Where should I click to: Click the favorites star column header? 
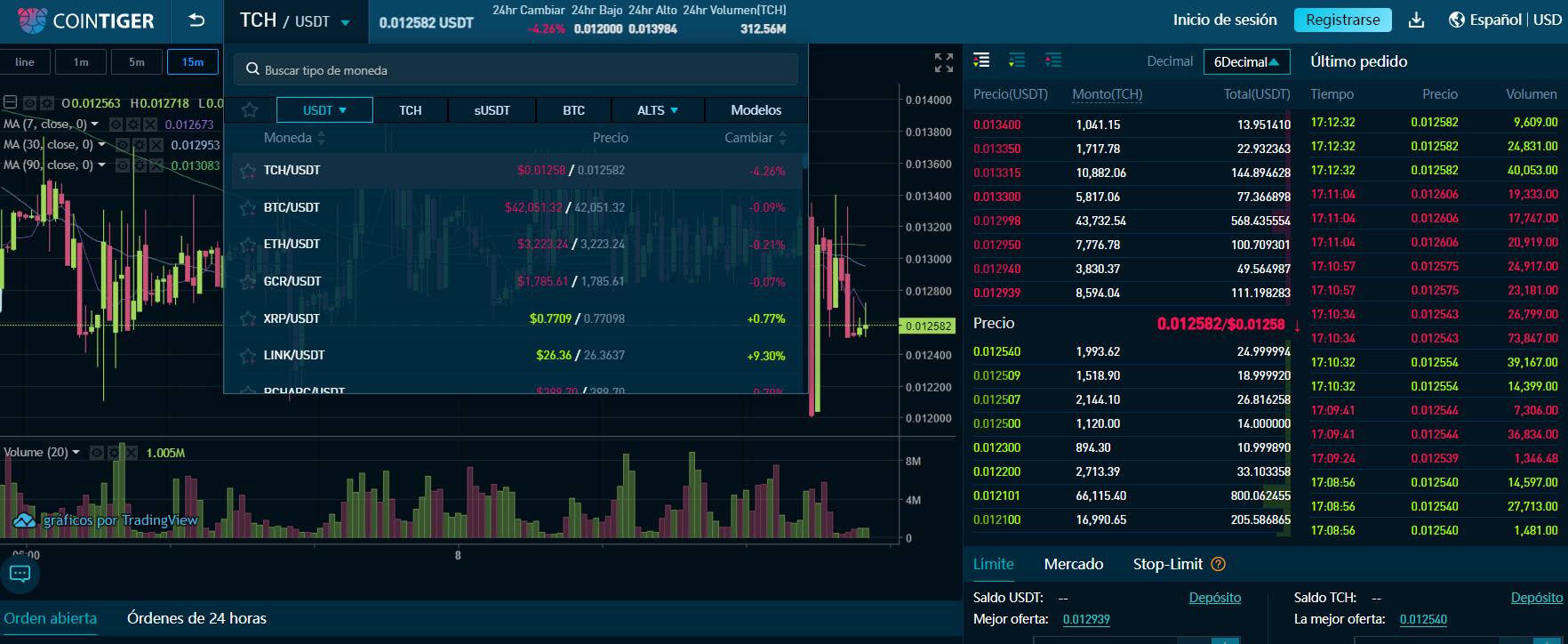click(x=250, y=110)
